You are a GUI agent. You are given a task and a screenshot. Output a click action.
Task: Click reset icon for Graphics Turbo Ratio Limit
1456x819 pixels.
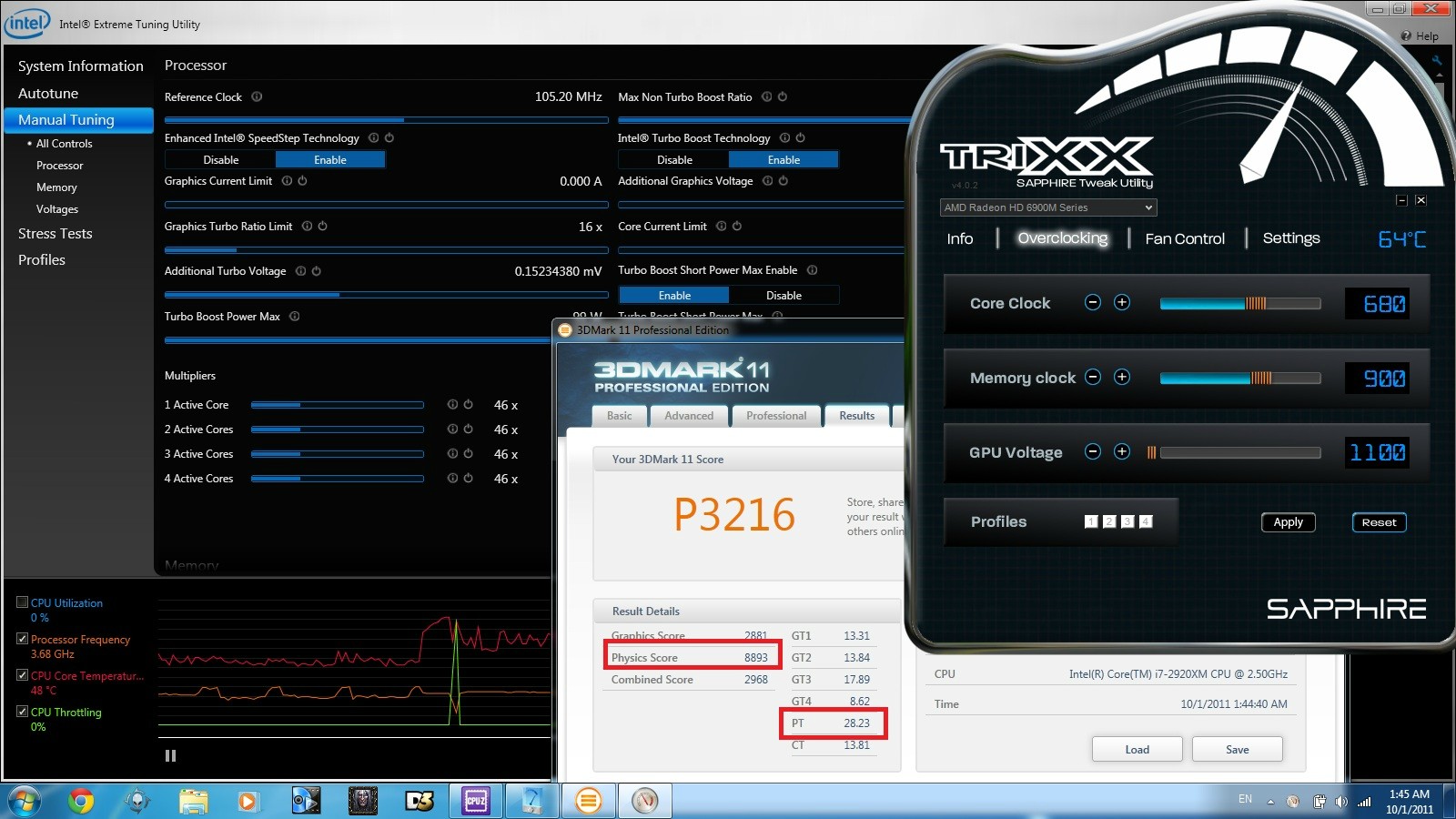[322, 227]
